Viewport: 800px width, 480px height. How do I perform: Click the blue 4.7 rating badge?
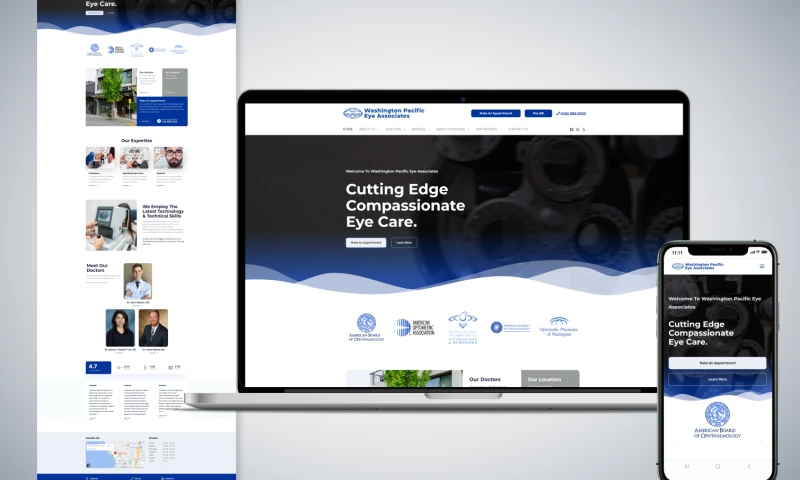tap(98, 367)
